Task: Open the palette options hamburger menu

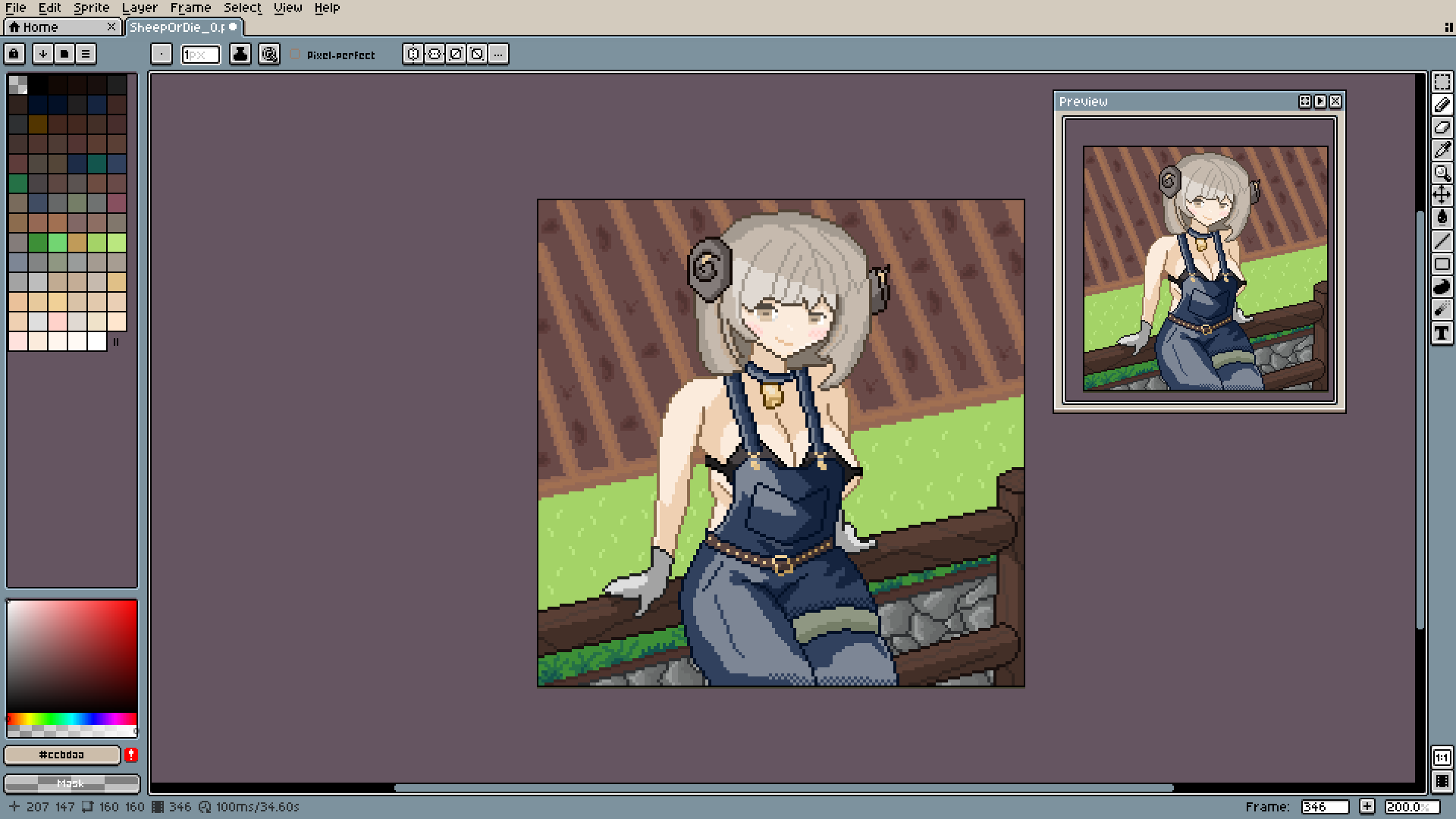Action: pos(86,54)
